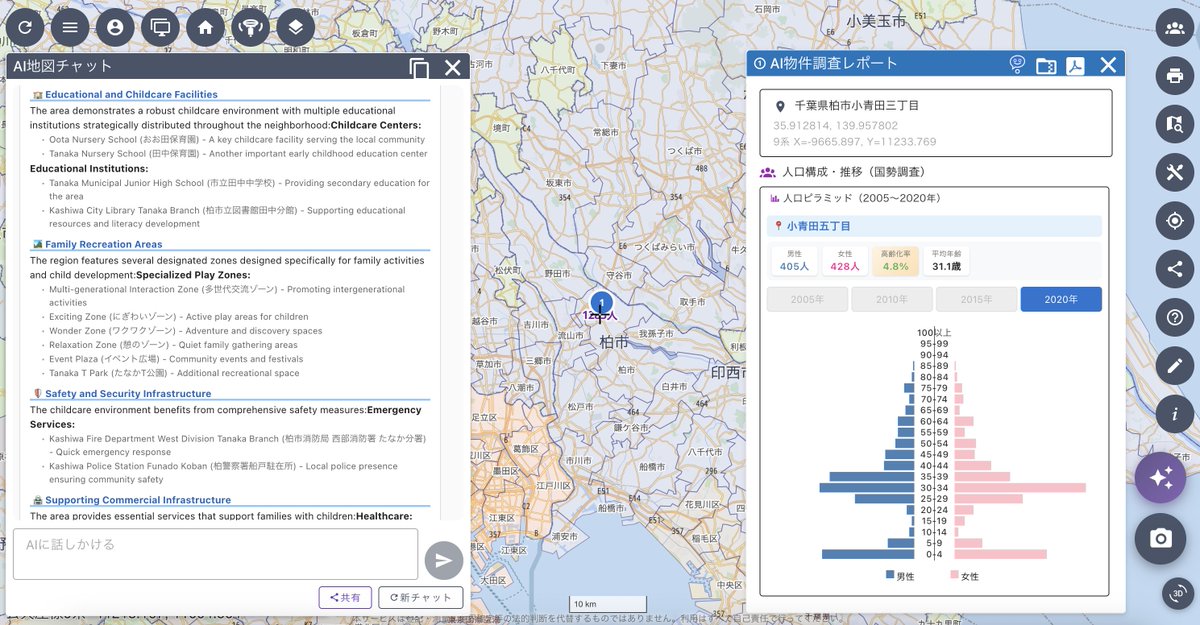Open the hamburger menu at top left
This screenshot has height=625, width=1200.
(69, 27)
